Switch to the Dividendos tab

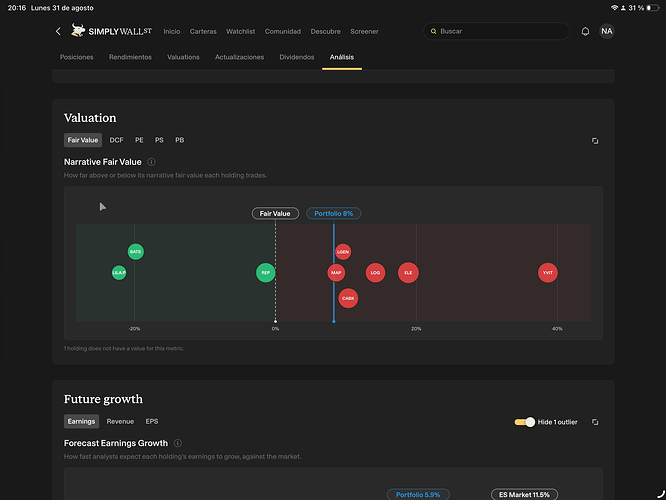click(x=296, y=57)
